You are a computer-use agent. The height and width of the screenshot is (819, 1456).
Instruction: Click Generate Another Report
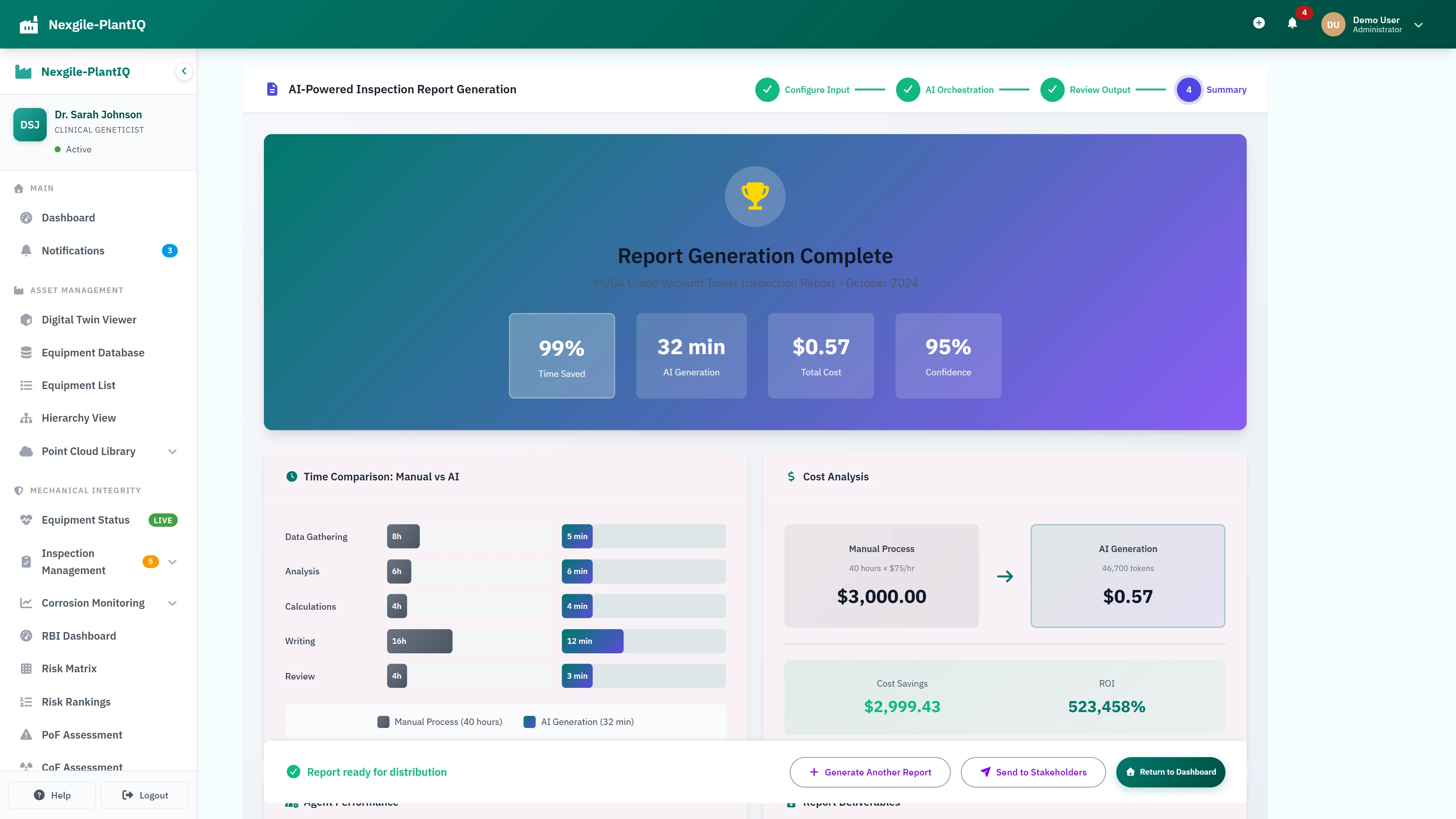click(870, 772)
